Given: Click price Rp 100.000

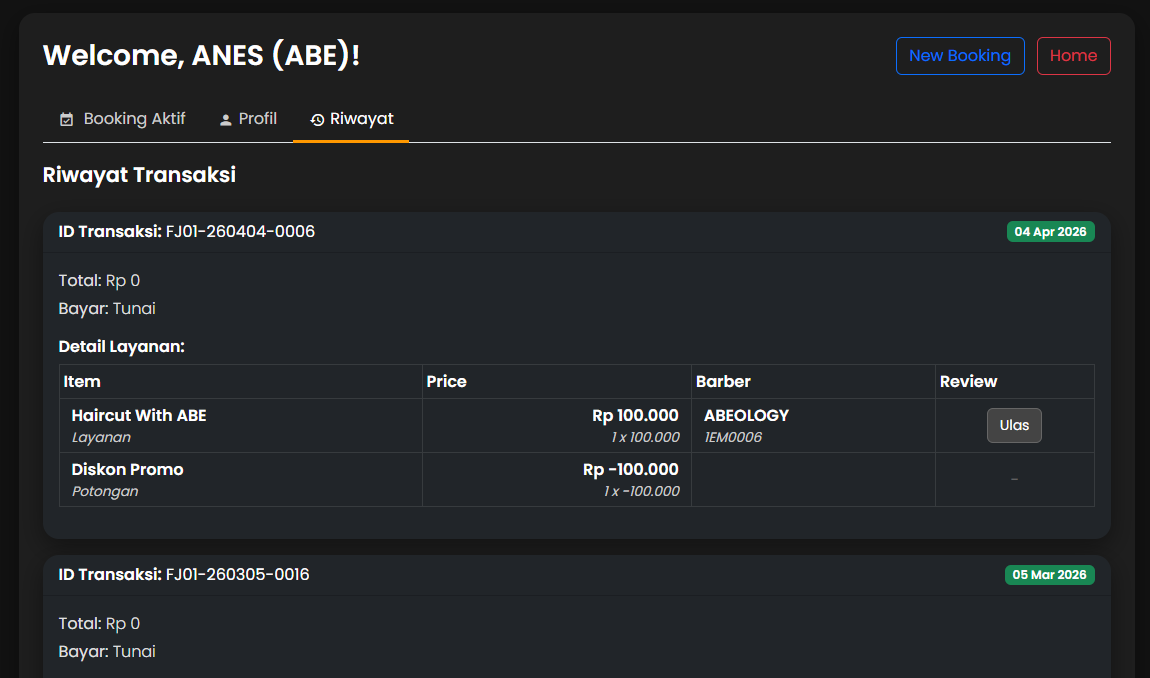Looking at the screenshot, I should click(635, 415).
